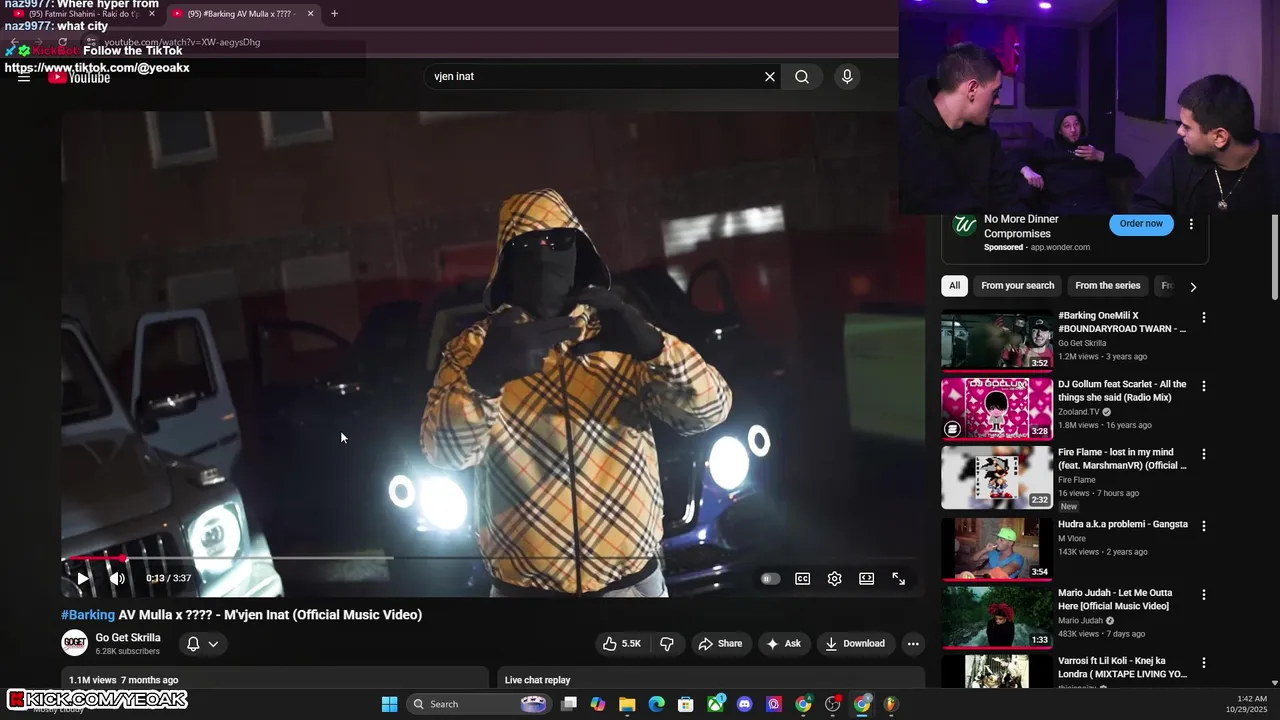Select the 'All' filter chip
Screen dimensions: 1280x720
[954, 286]
